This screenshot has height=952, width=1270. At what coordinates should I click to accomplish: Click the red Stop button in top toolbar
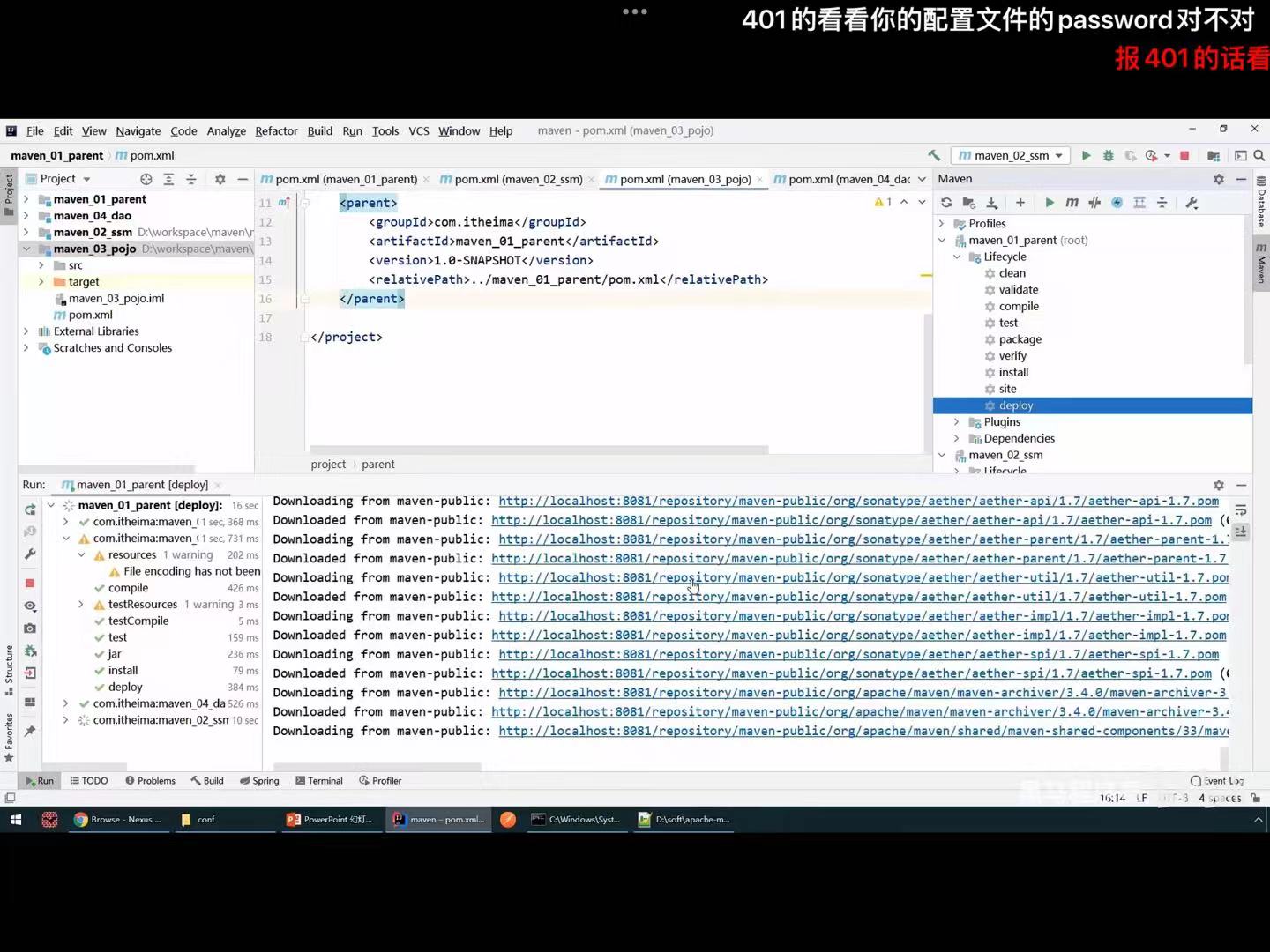1184,155
